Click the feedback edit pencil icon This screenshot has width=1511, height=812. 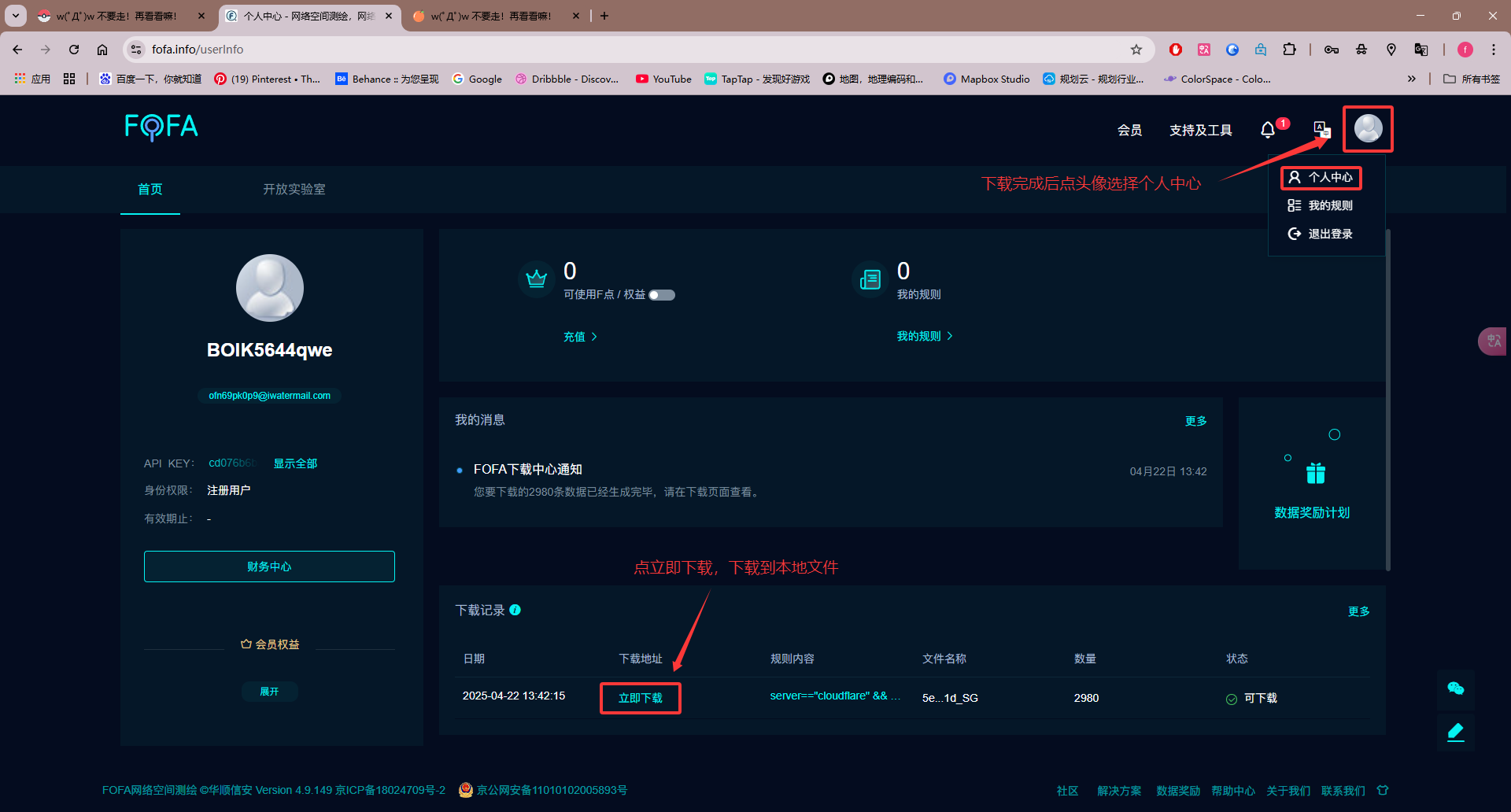pyautogui.click(x=1455, y=733)
